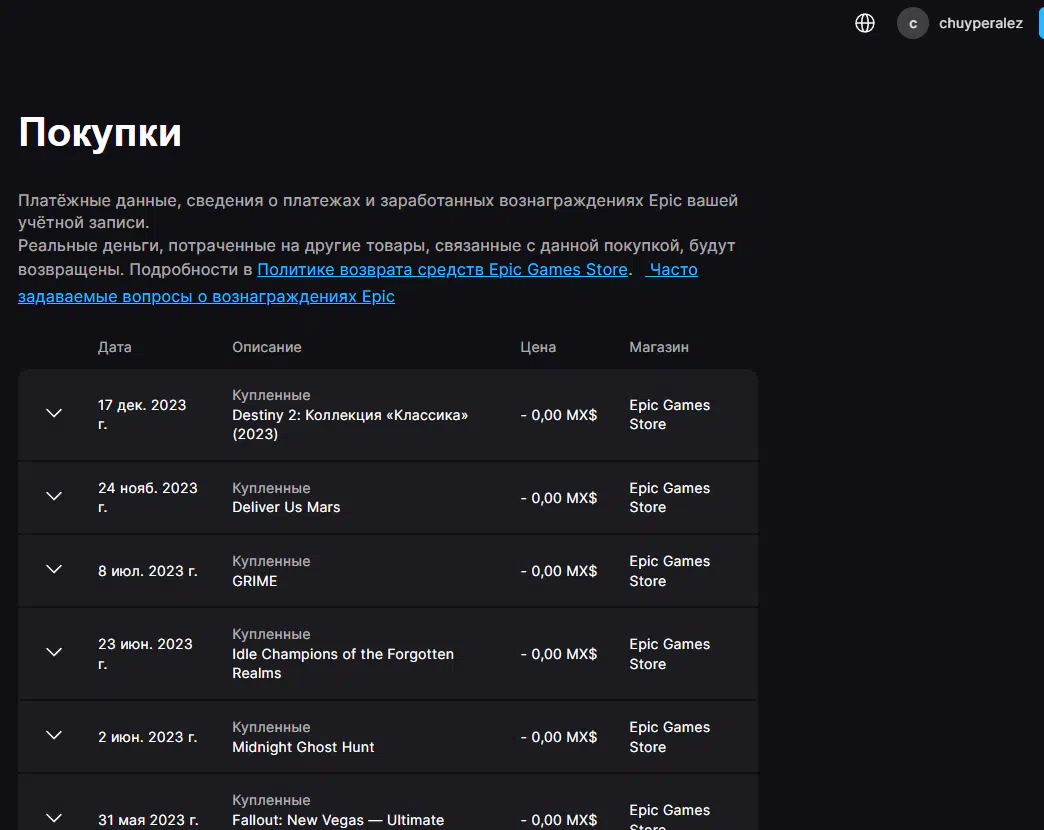The image size is (1044, 830).
Task: Click the round "c" account avatar
Action: [x=912, y=23]
